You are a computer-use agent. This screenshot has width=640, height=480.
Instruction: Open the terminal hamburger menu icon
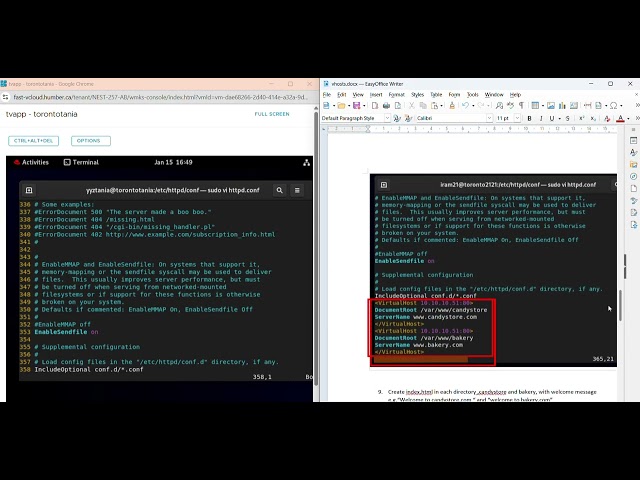(x=297, y=190)
